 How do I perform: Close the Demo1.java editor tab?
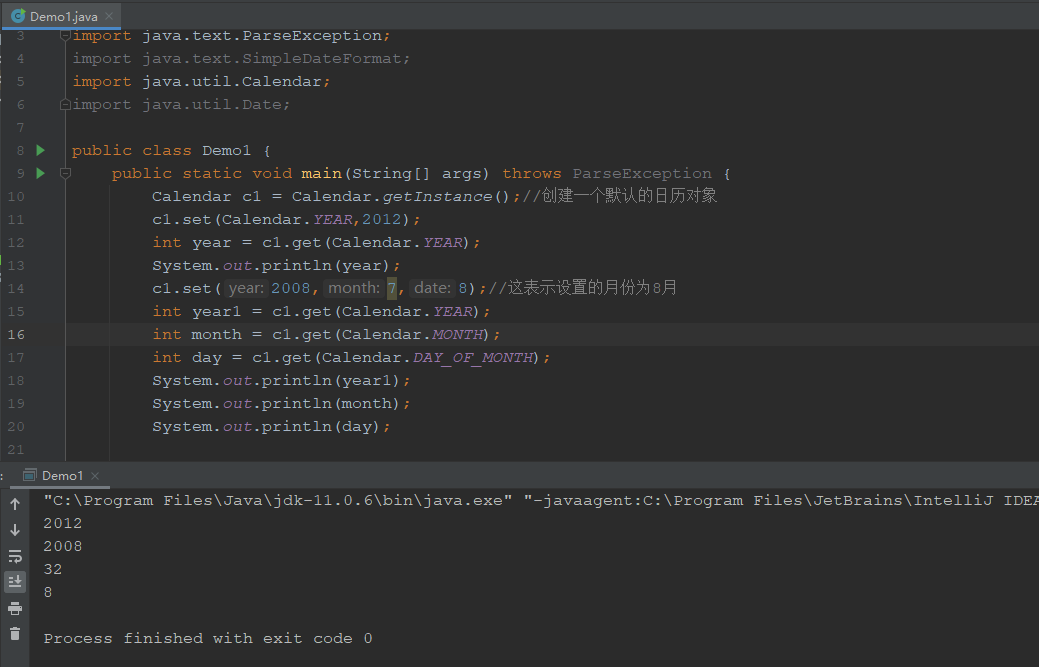tap(110, 16)
